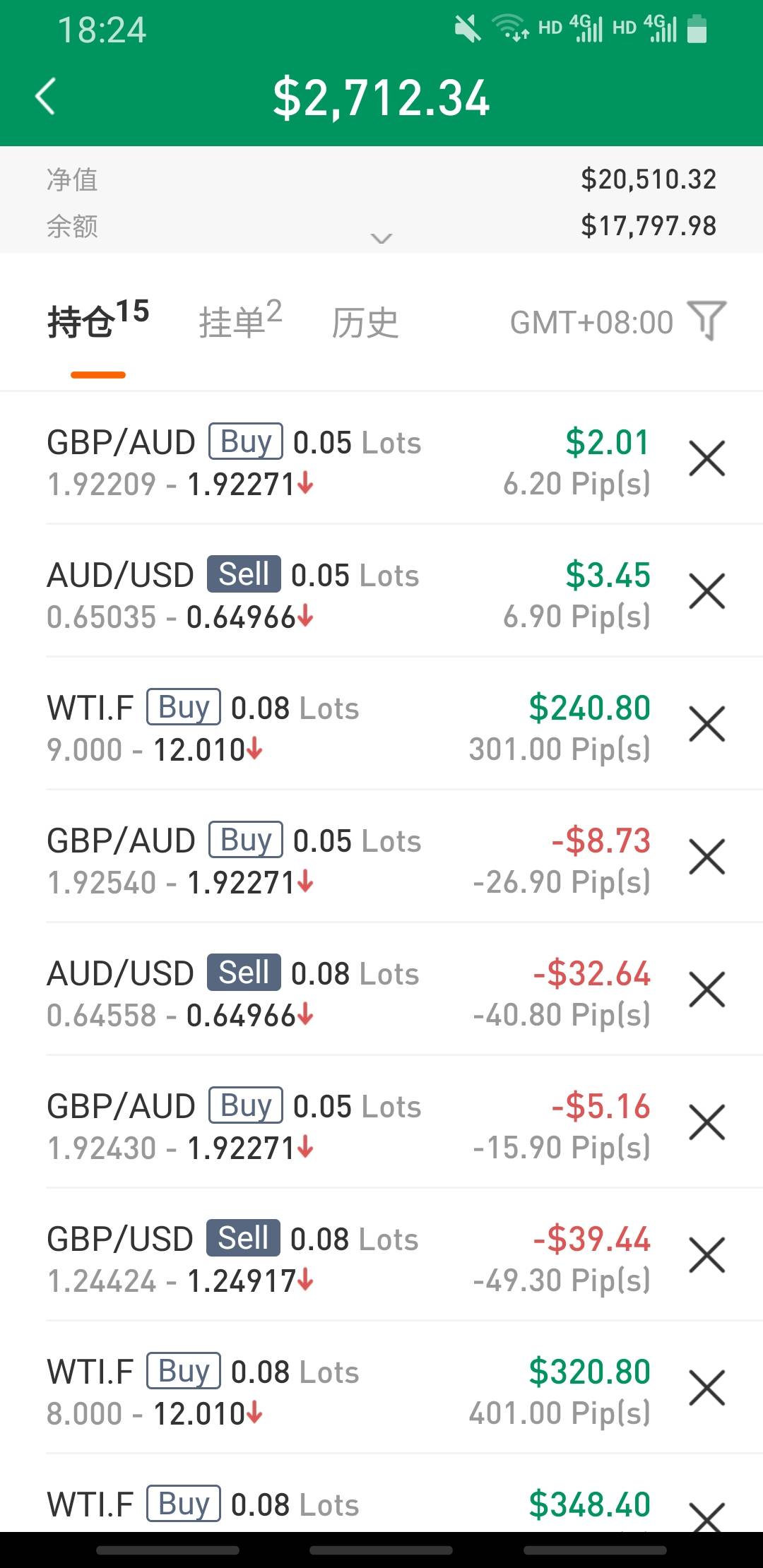
Task: Close GBP/AUD position opened at 1.92430
Action: (706, 1123)
